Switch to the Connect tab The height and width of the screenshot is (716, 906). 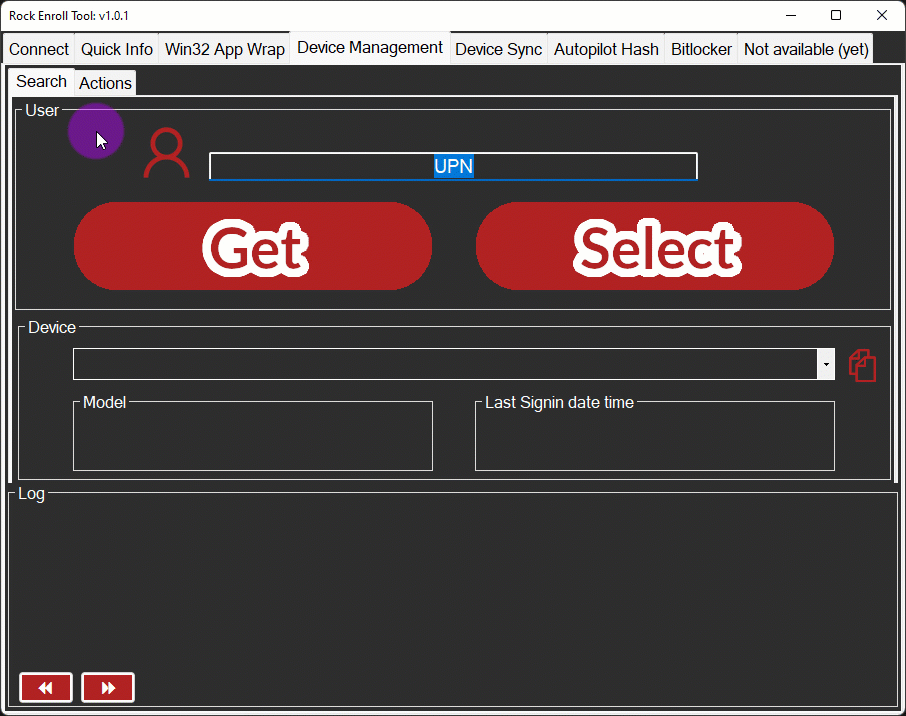(39, 49)
